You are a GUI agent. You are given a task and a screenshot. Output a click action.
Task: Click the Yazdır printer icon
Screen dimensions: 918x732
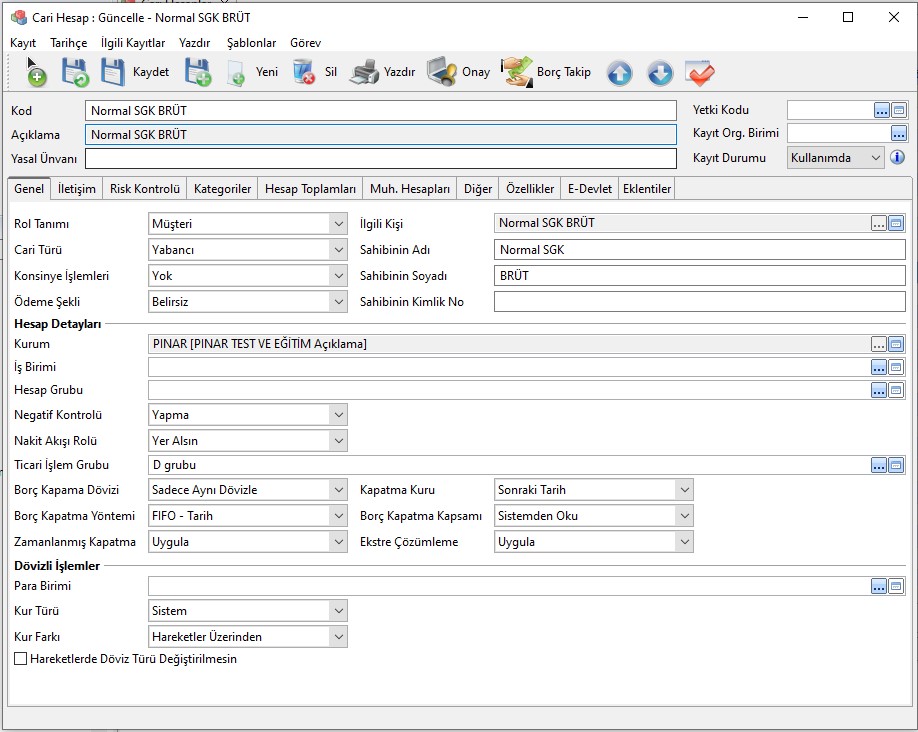point(364,72)
